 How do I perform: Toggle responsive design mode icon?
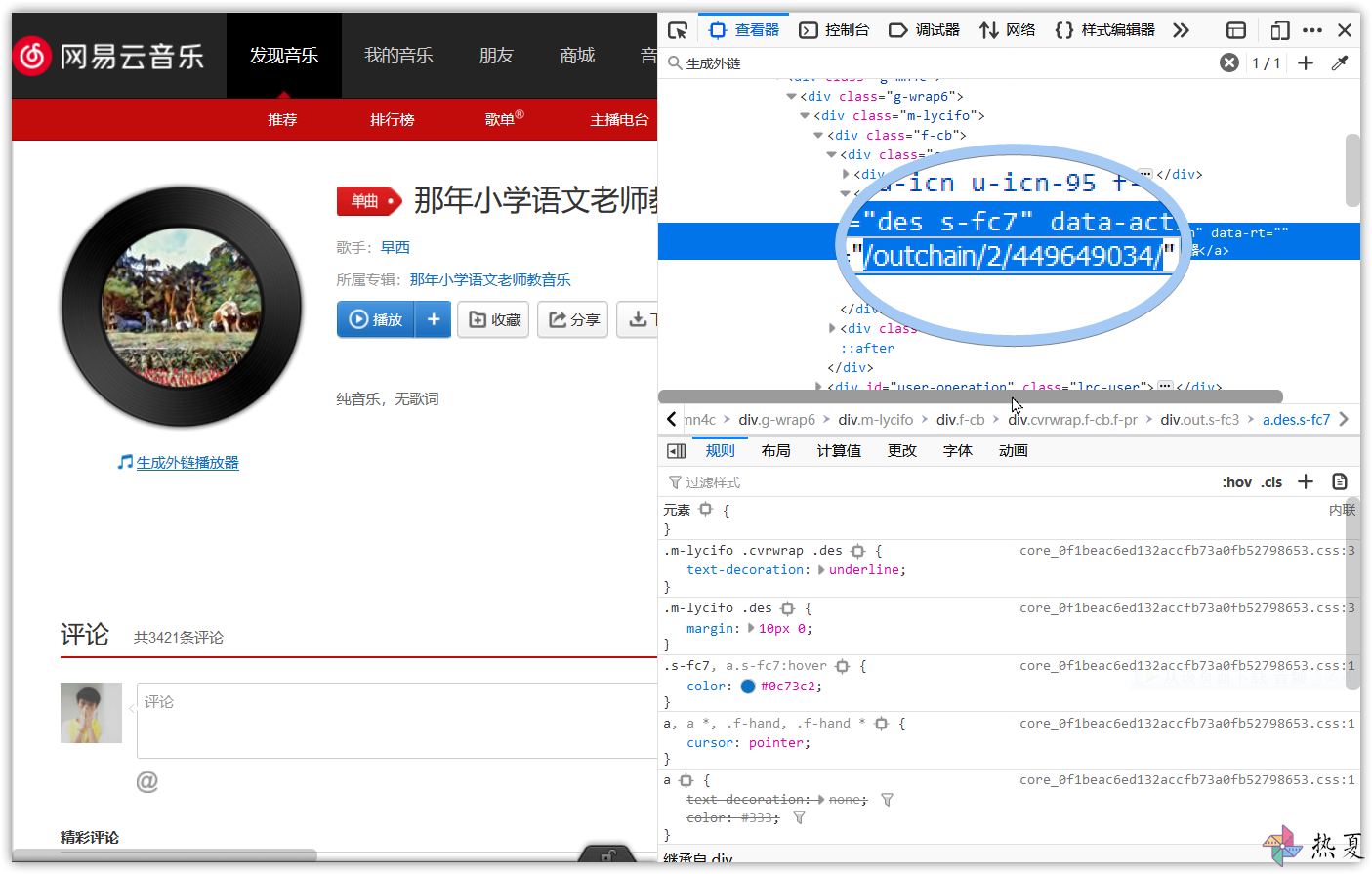tap(1280, 30)
